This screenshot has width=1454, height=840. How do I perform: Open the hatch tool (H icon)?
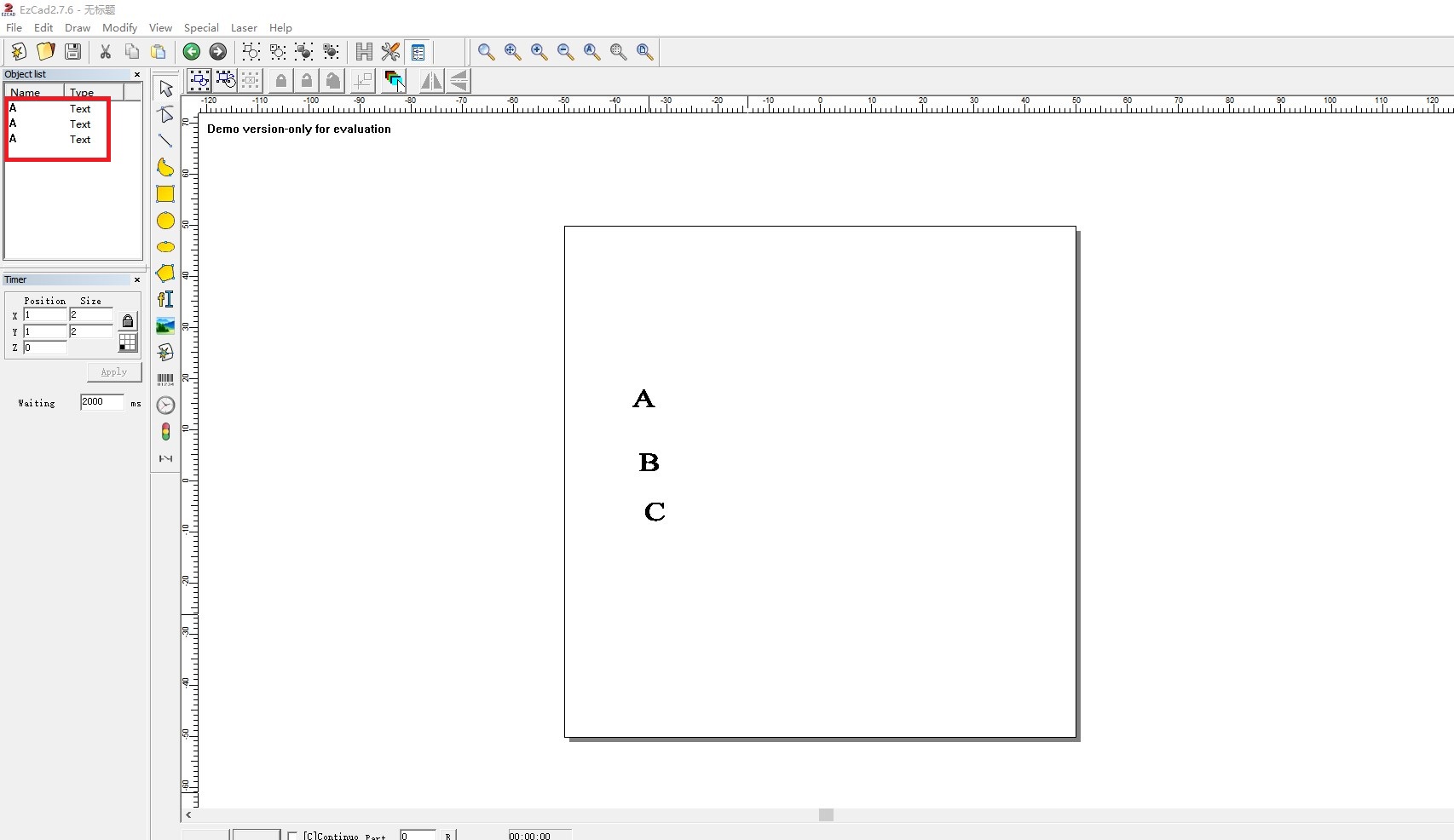364,52
